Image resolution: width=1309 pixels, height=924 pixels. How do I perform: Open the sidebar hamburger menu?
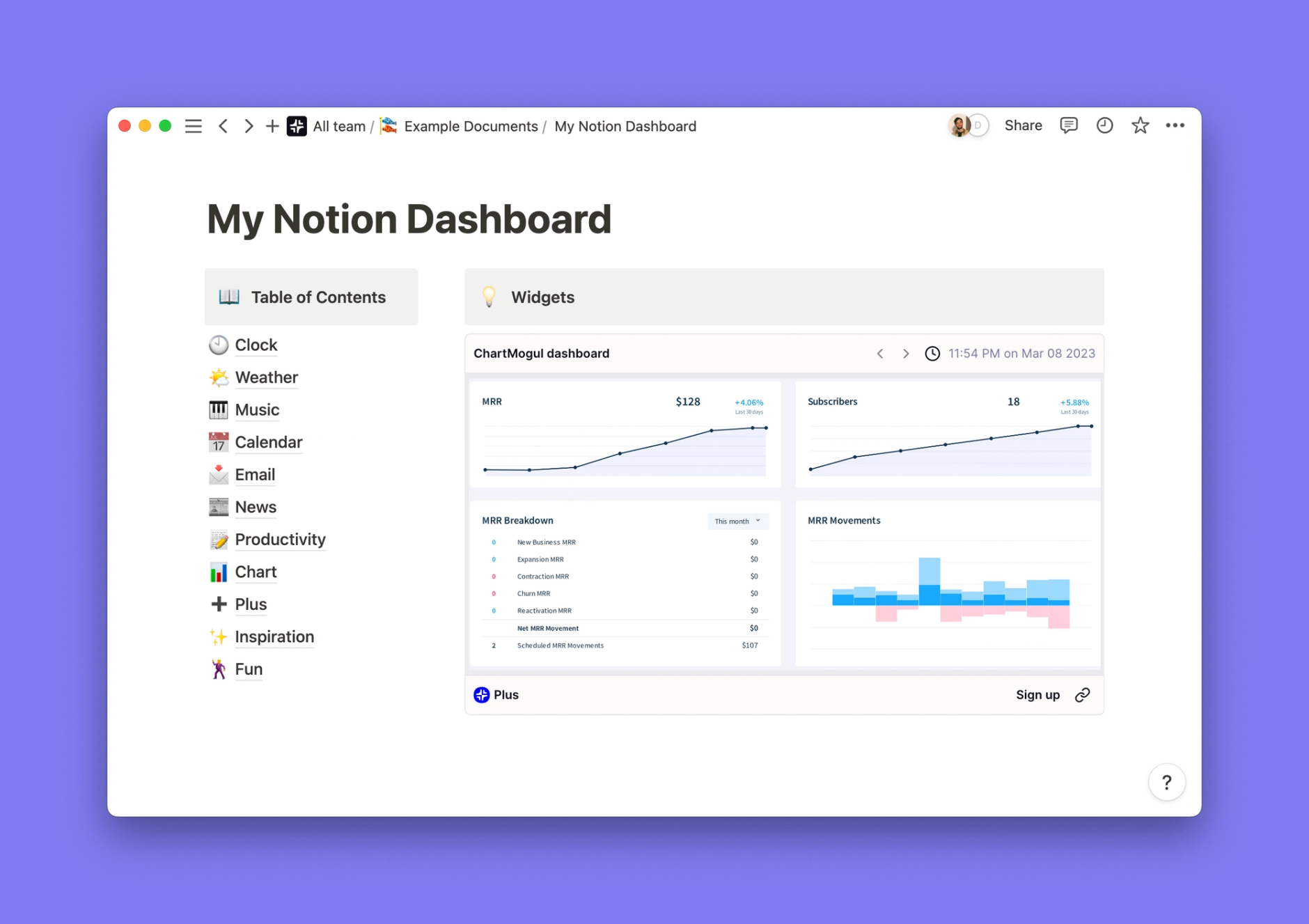point(194,126)
